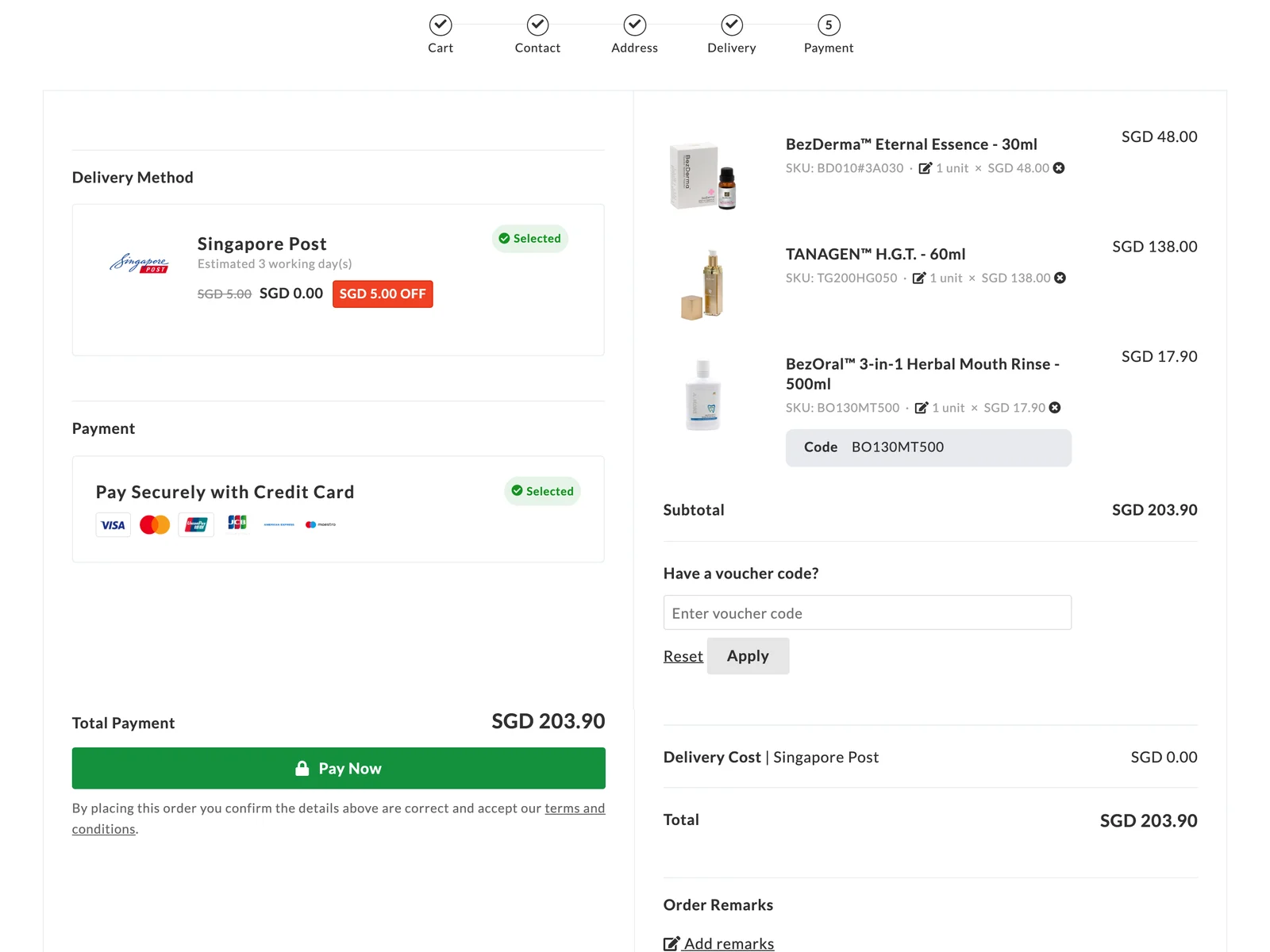Open the terms and conditions link

338,819
